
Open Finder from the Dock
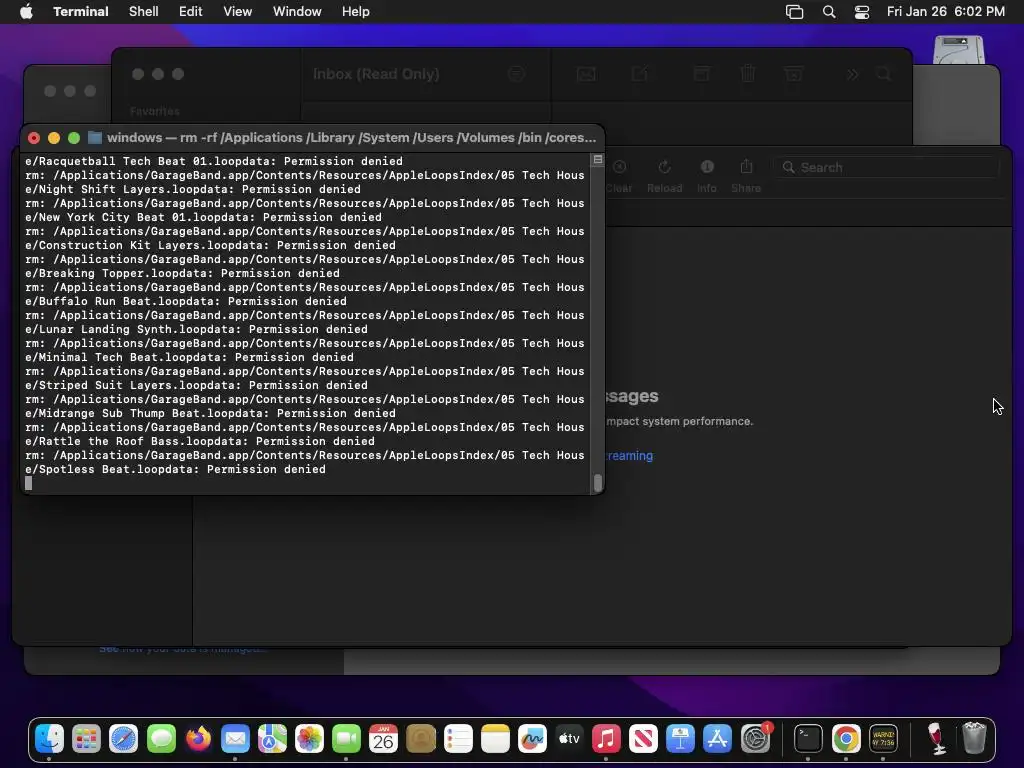pos(50,739)
